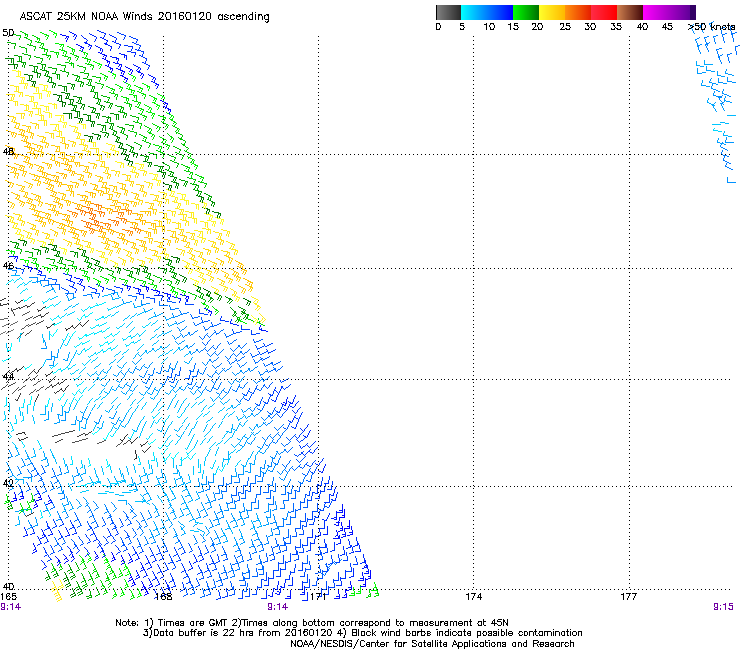This screenshot has height=650, width=740.
Task: Click the legend tick label '25'
Action: click(x=565, y=27)
